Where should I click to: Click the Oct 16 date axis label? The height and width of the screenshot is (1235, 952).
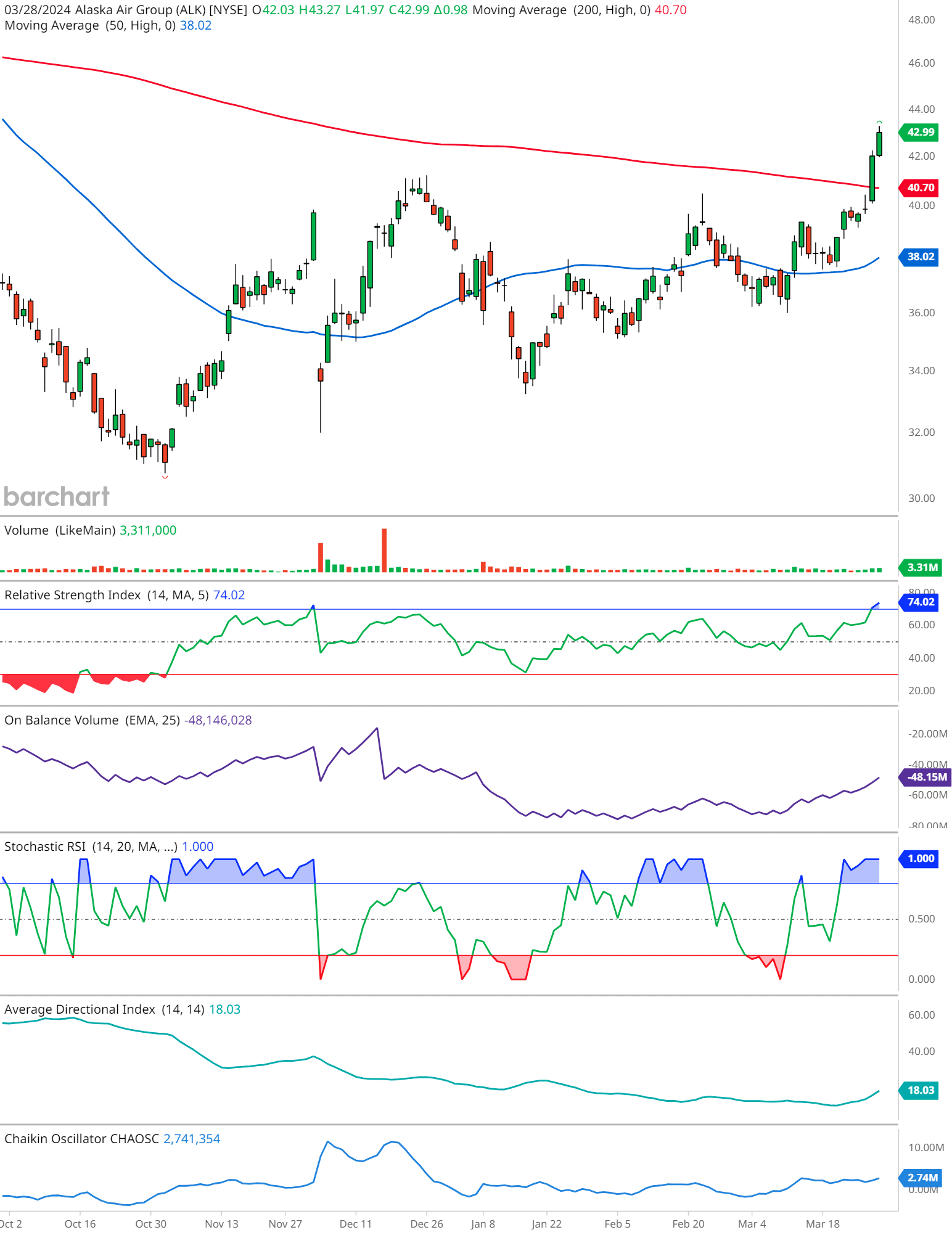click(80, 1224)
